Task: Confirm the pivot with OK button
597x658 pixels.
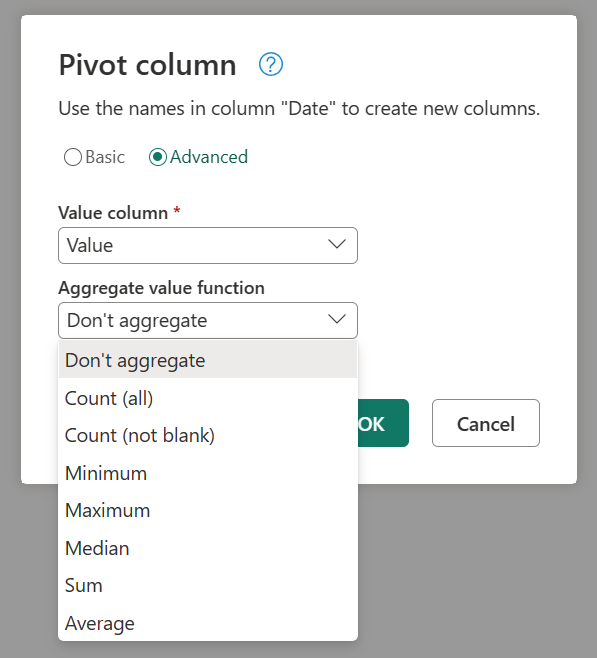Action: [x=383, y=423]
